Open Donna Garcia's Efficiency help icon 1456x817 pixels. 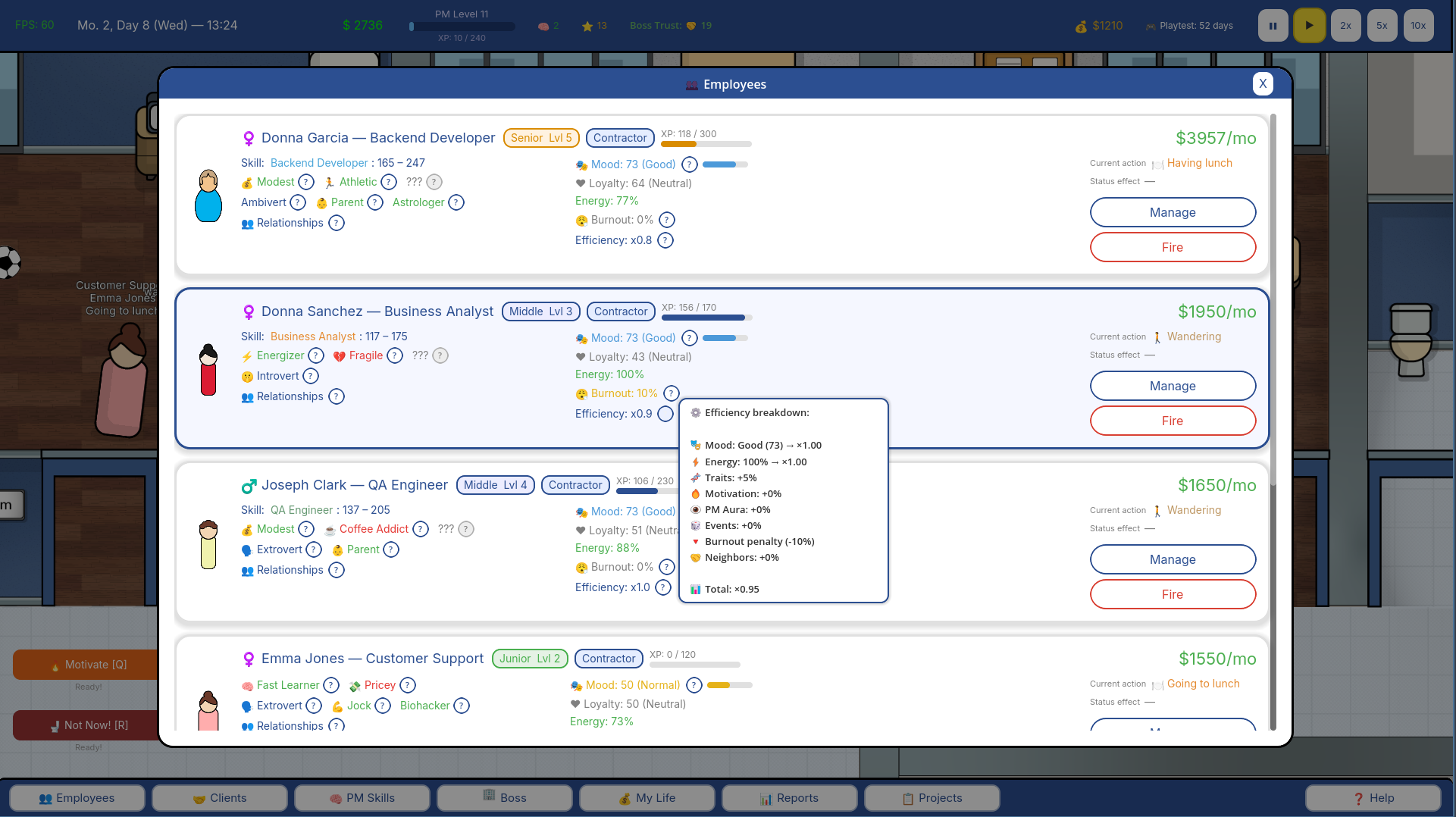[665, 240]
